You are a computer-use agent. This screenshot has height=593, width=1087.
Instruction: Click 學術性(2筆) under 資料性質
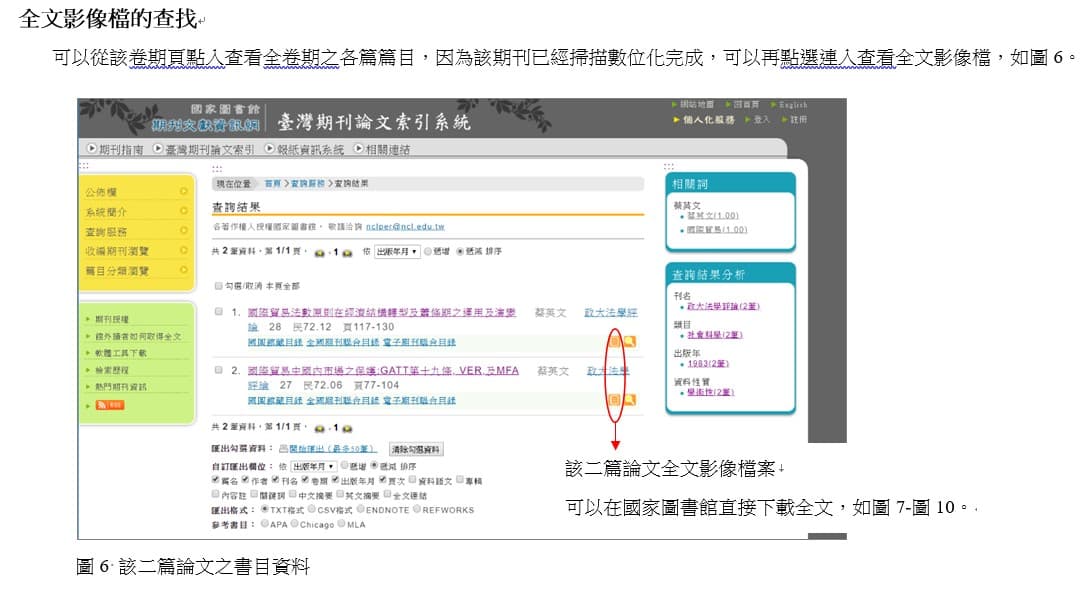click(x=710, y=393)
